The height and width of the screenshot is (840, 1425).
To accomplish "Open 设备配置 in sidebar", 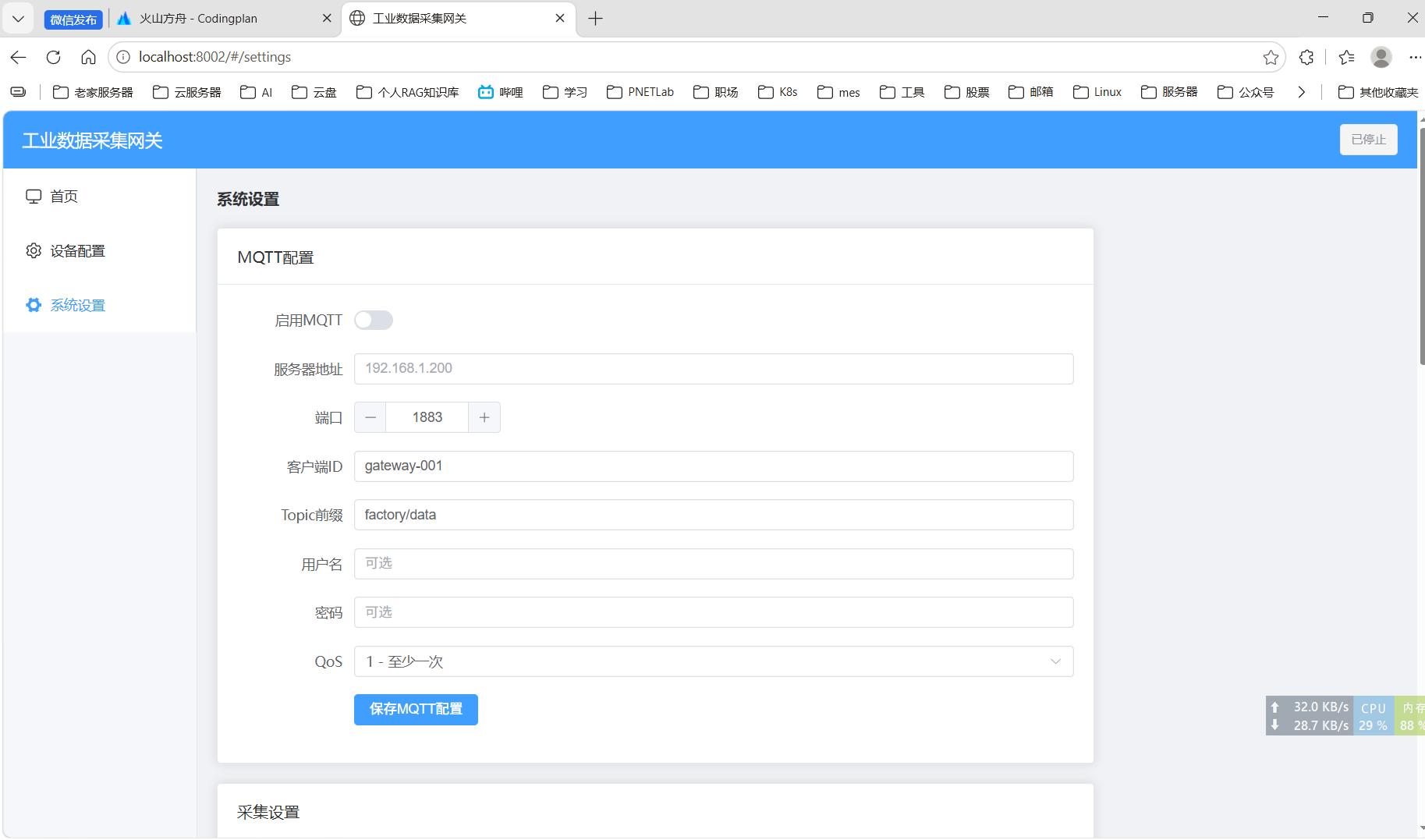I will 100,251.
